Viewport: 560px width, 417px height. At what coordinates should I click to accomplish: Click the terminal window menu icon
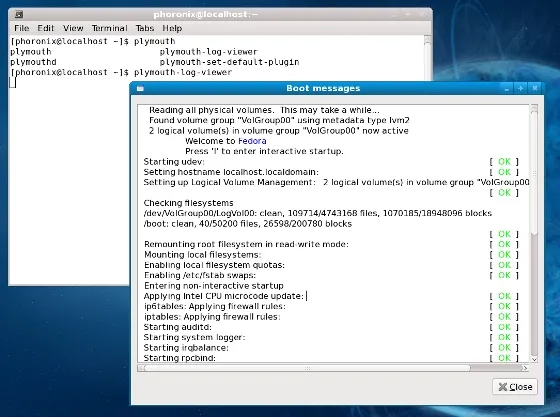[19, 15]
